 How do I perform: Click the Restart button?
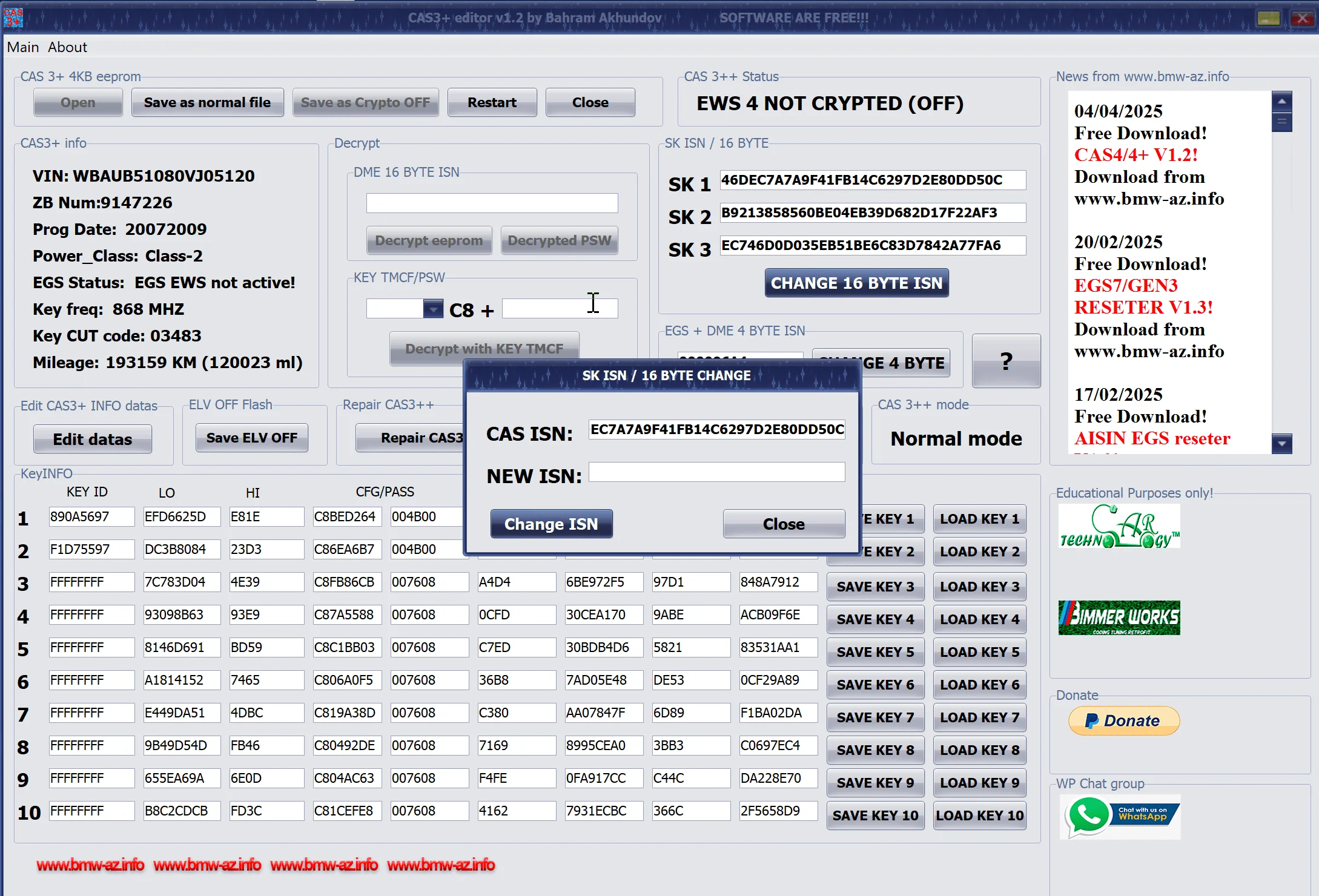coord(492,102)
